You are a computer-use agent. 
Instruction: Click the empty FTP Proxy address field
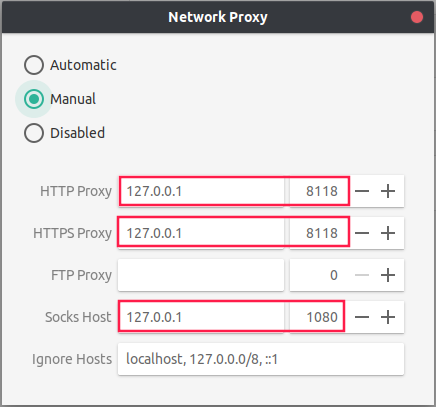click(x=201, y=275)
